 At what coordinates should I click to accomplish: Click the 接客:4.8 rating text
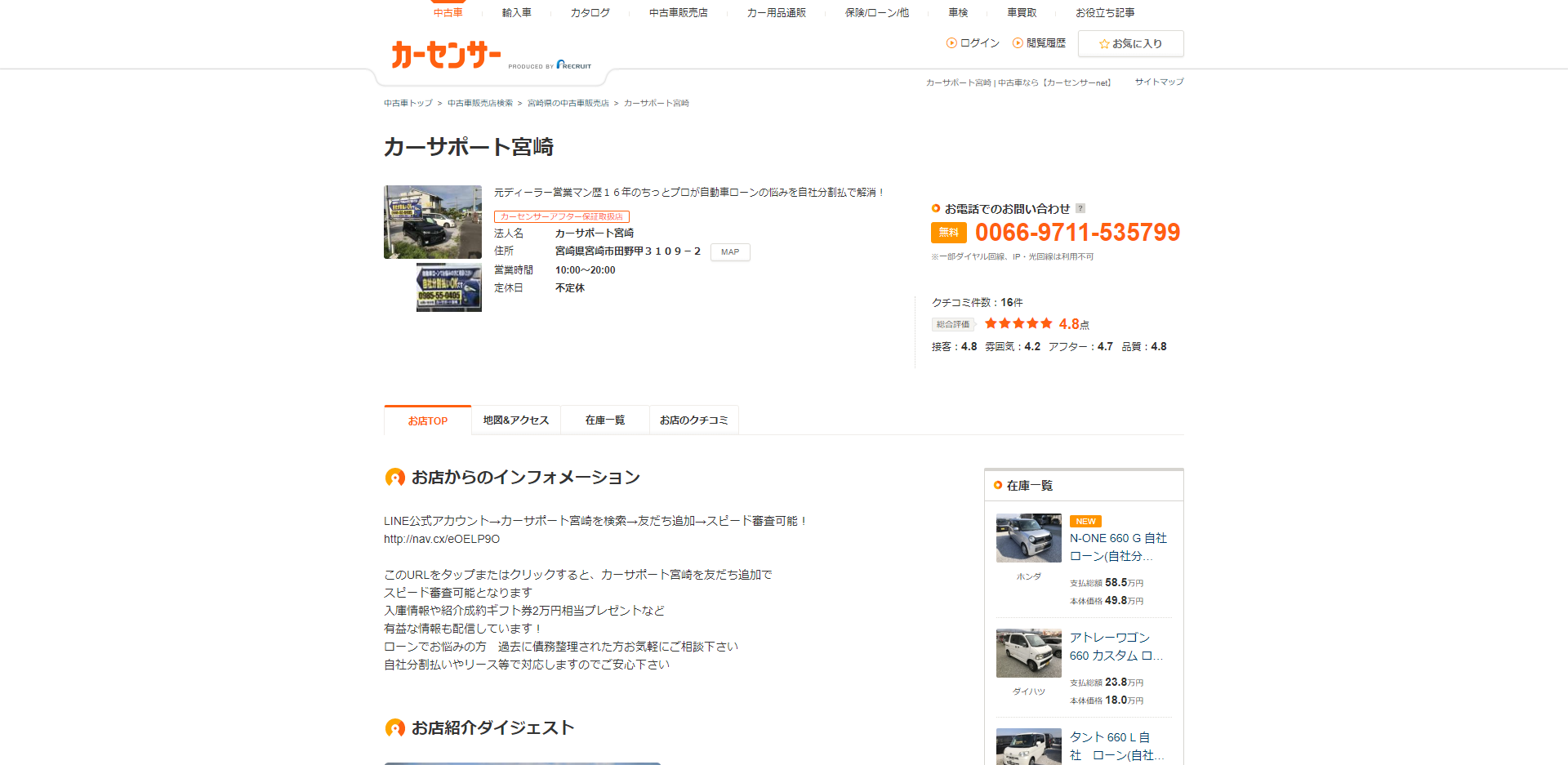pos(955,347)
